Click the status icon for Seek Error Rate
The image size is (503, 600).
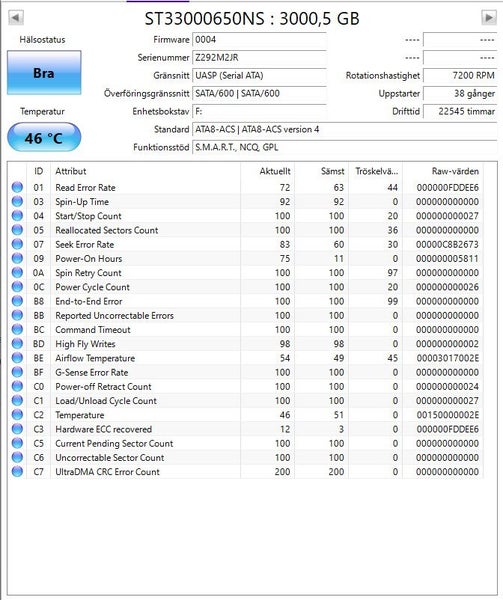click(x=17, y=244)
